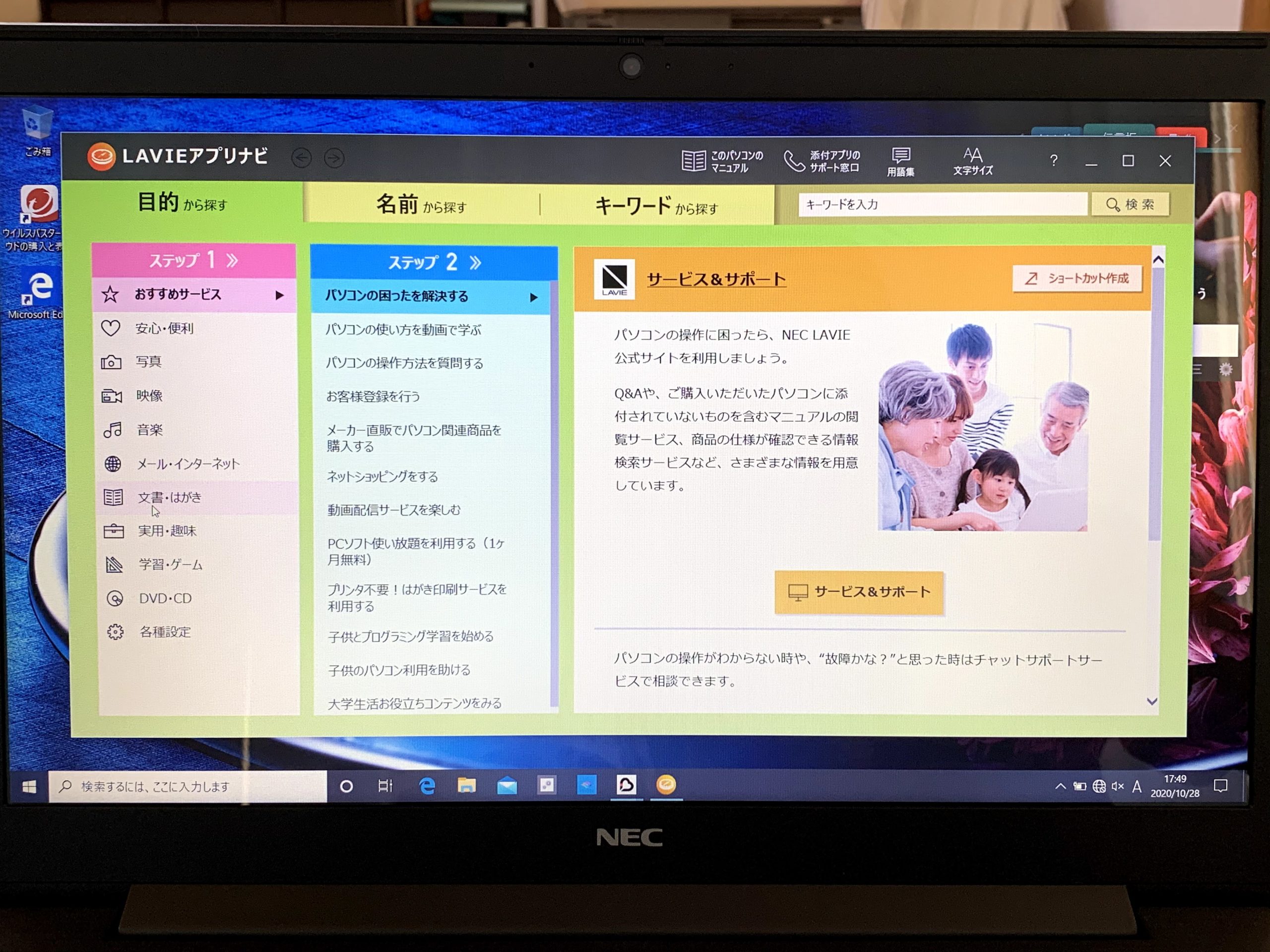Select 子供とプログラミング学習を始める

pos(432,636)
